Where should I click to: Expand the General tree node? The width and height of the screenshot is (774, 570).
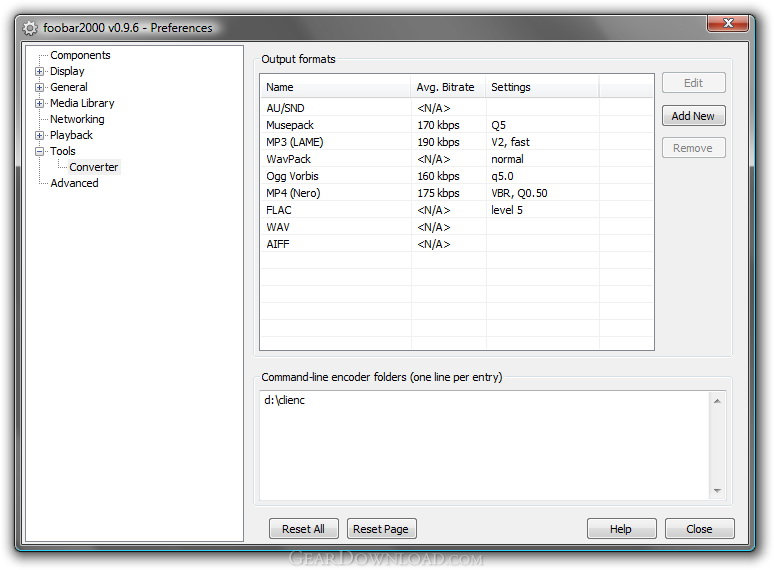point(39,87)
